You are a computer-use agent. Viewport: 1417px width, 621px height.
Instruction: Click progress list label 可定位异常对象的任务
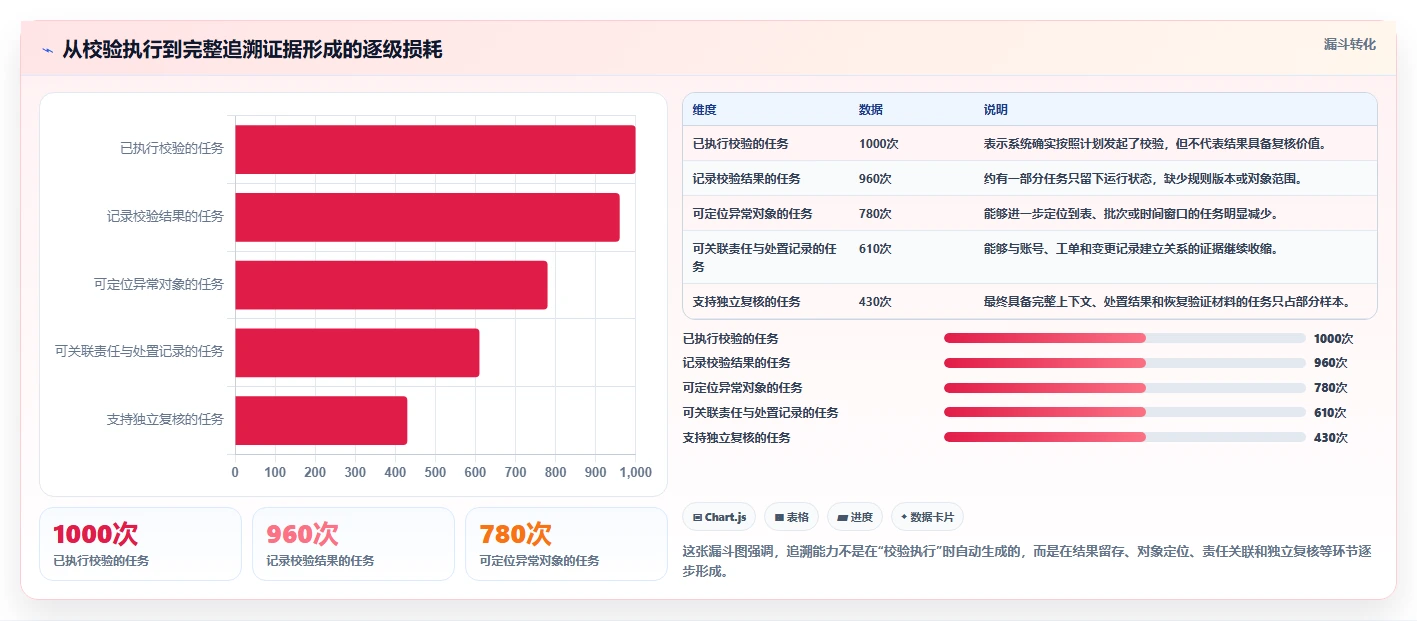tap(742, 387)
